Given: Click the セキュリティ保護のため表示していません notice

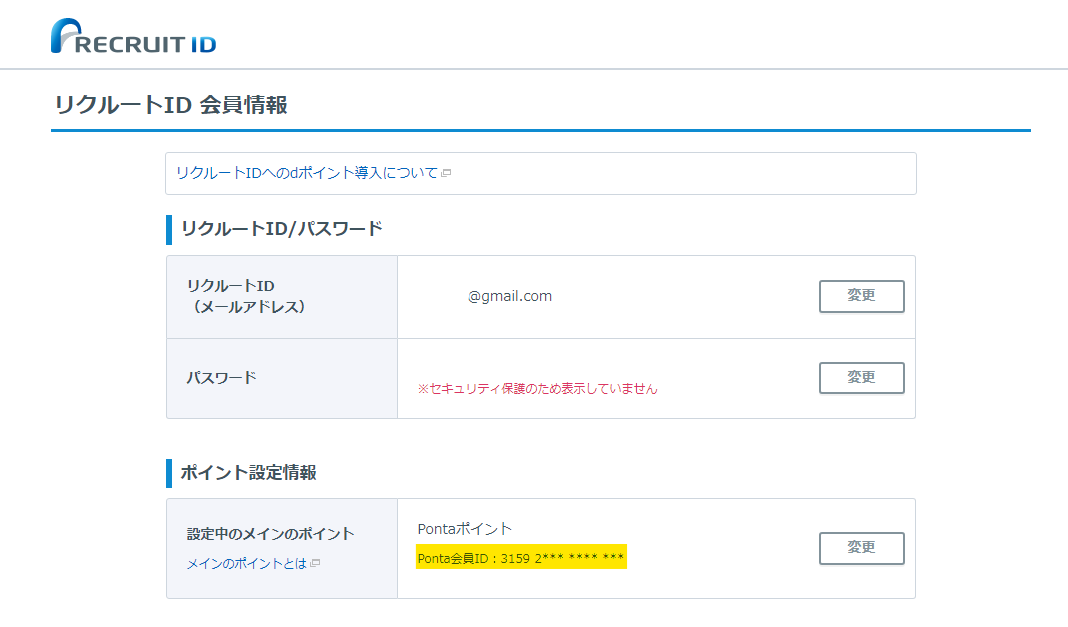Looking at the screenshot, I should pos(537,389).
